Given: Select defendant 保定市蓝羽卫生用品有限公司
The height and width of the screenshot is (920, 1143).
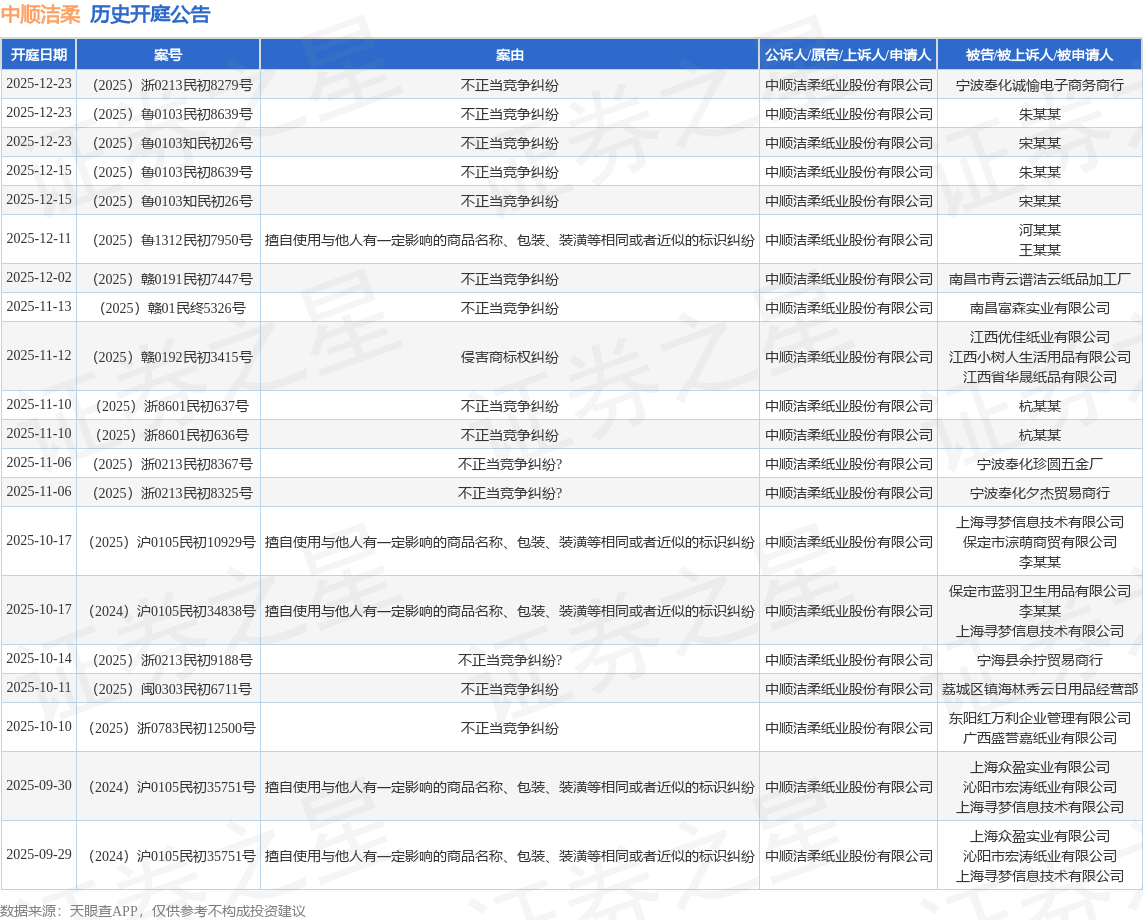Looking at the screenshot, I should [1039, 591].
